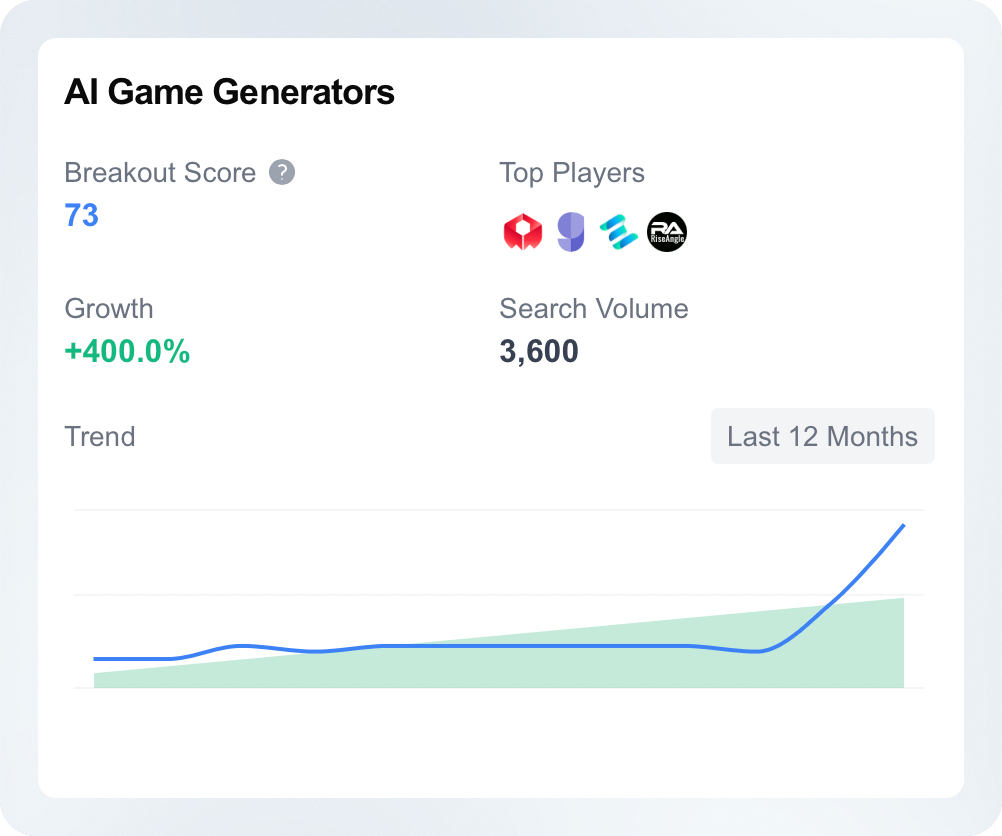This screenshot has width=1002, height=836.
Task: Open the red hexagon top player logo
Action: (523, 231)
